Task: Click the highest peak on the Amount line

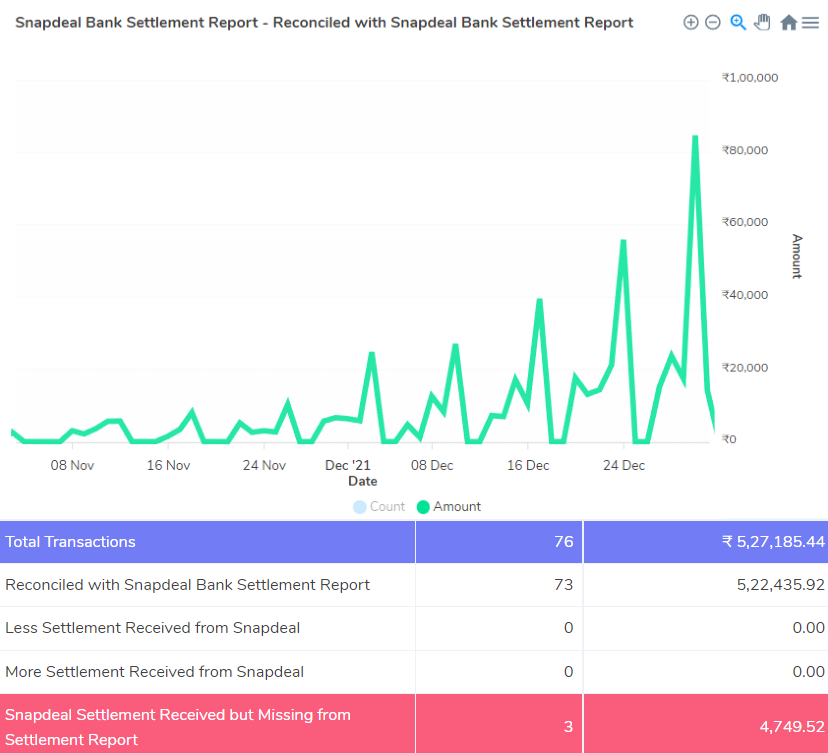Action: pos(695,137)
